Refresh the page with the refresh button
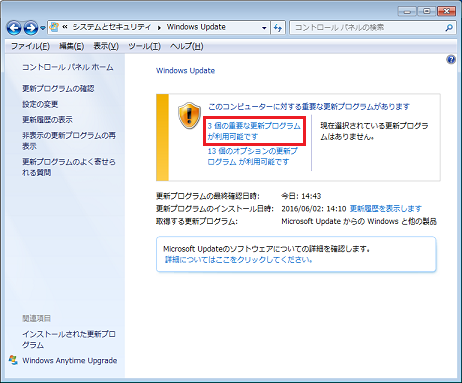 click(x=278, y=28)
